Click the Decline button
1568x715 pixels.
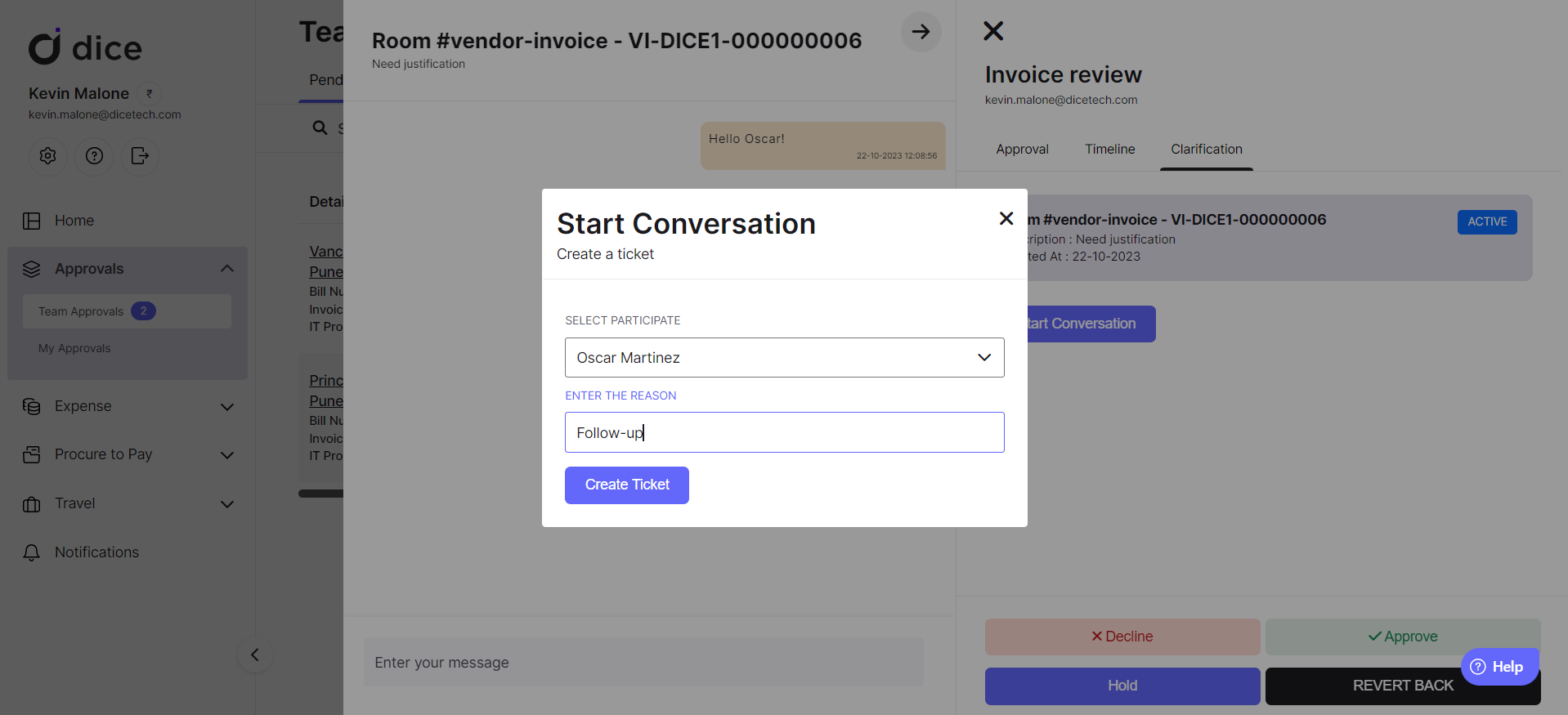(x=1122, y=637)
